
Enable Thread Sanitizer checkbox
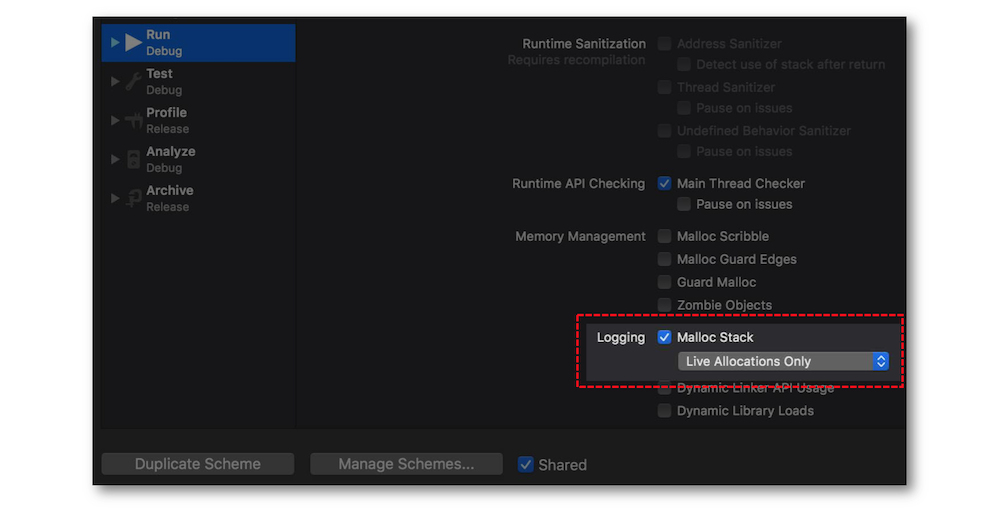click(x=665, y=87)
